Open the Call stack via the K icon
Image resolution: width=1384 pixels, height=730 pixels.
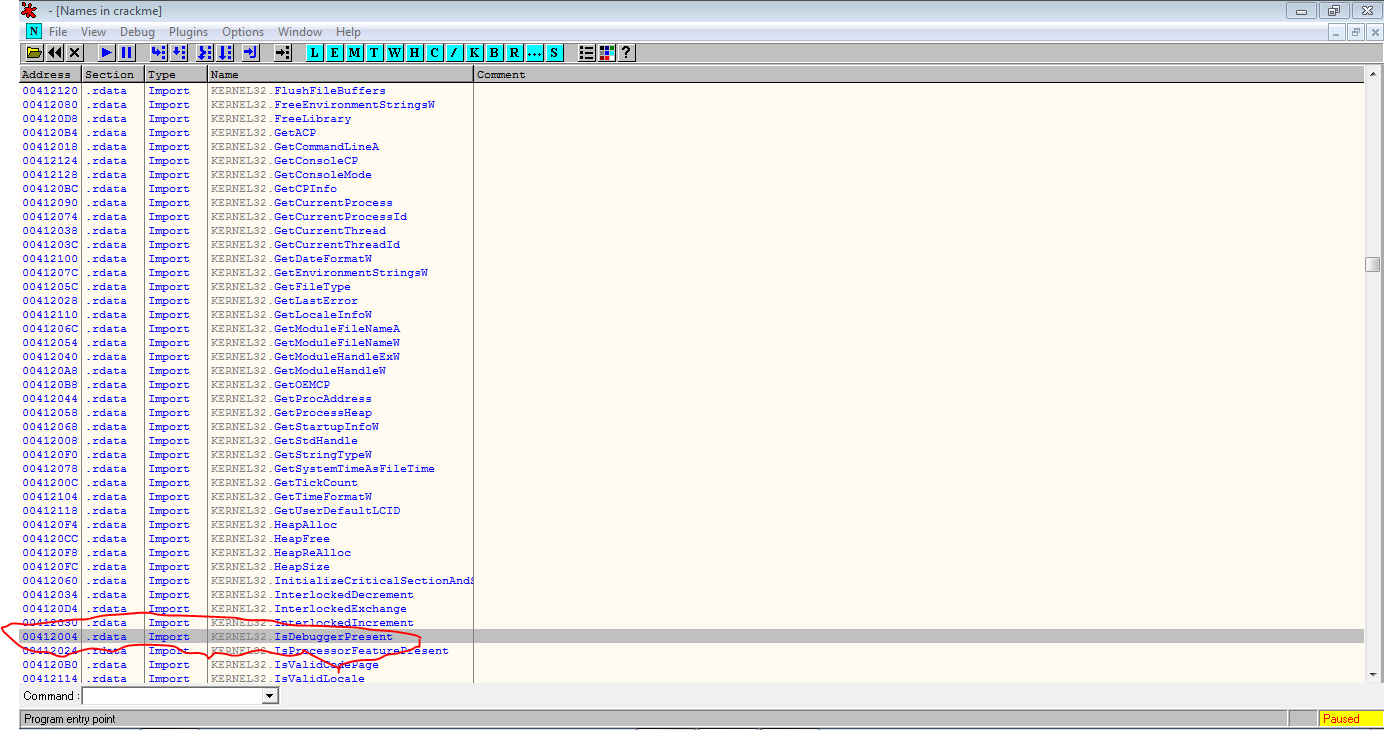[x=472, y=52]
